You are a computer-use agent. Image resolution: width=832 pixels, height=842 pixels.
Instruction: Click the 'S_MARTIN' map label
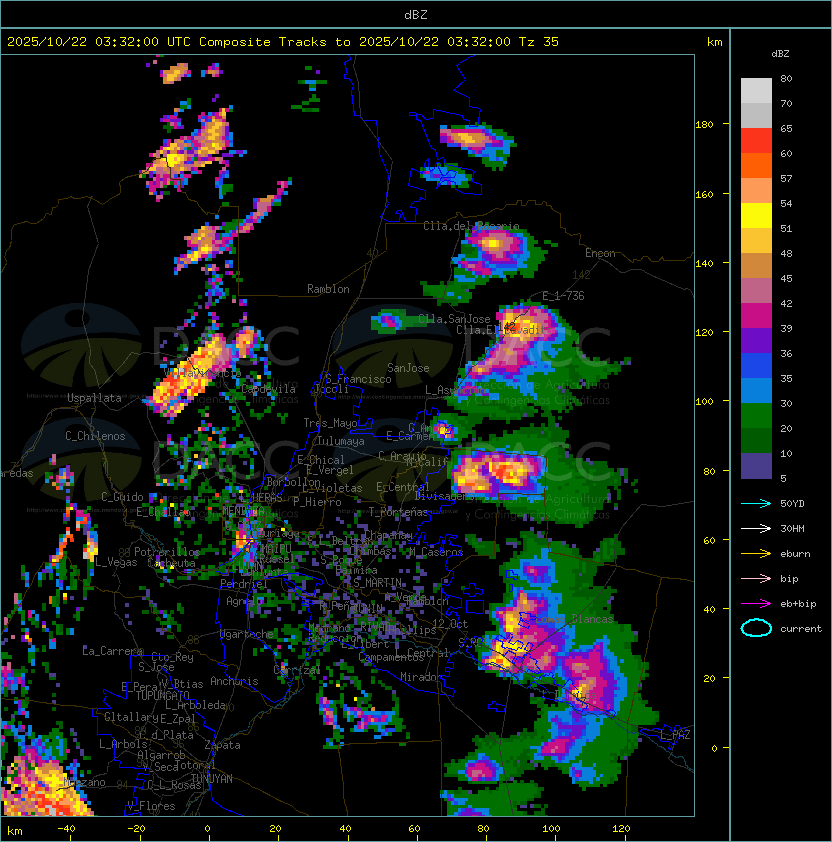click(x=378, y=583)
